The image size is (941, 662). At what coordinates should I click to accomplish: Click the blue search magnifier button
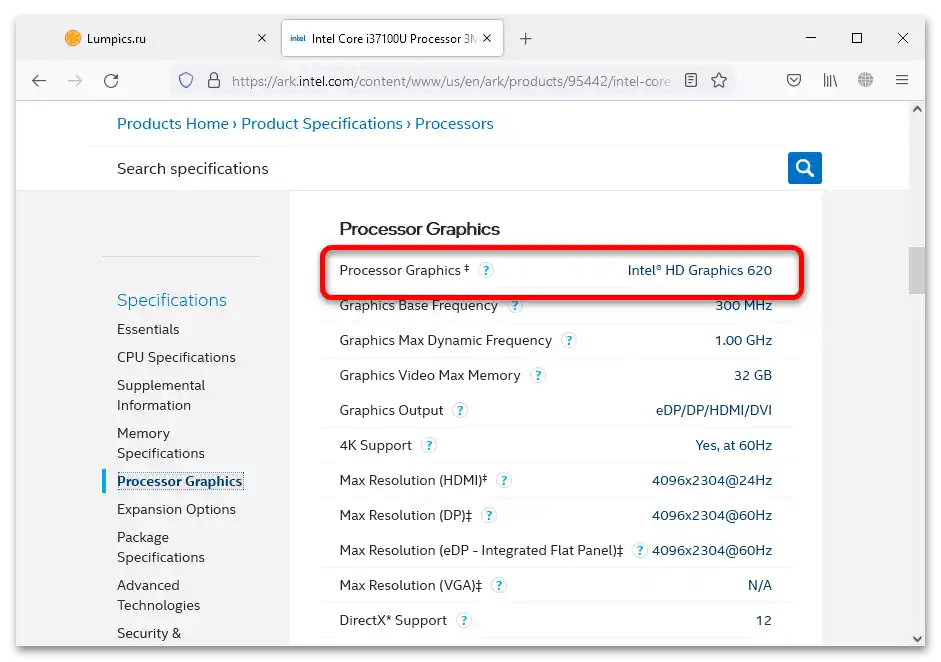(x=804, y=168)
